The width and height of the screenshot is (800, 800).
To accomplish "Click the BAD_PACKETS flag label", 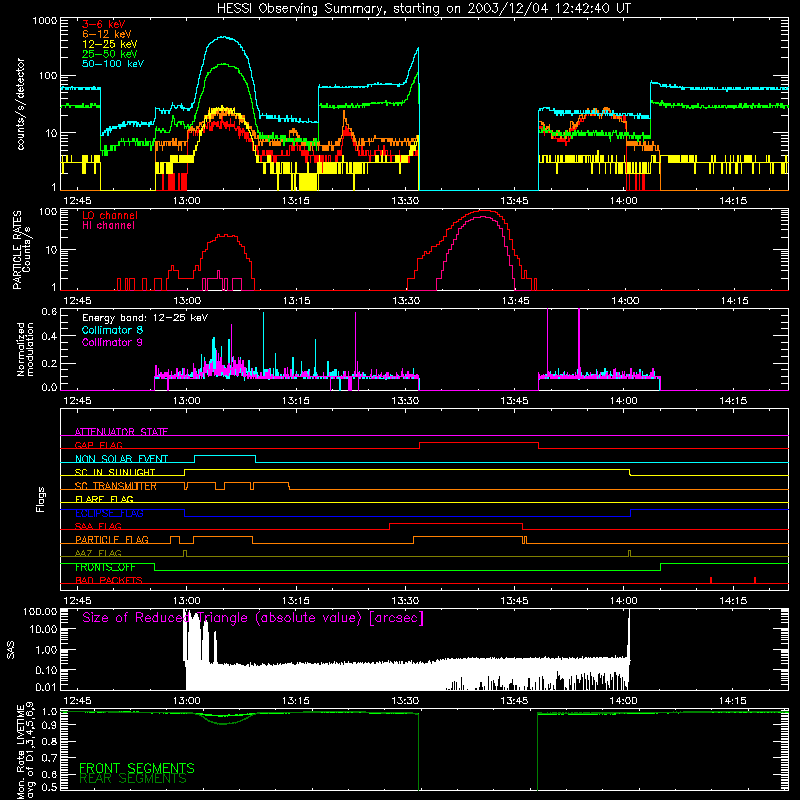I will point(109,580).
